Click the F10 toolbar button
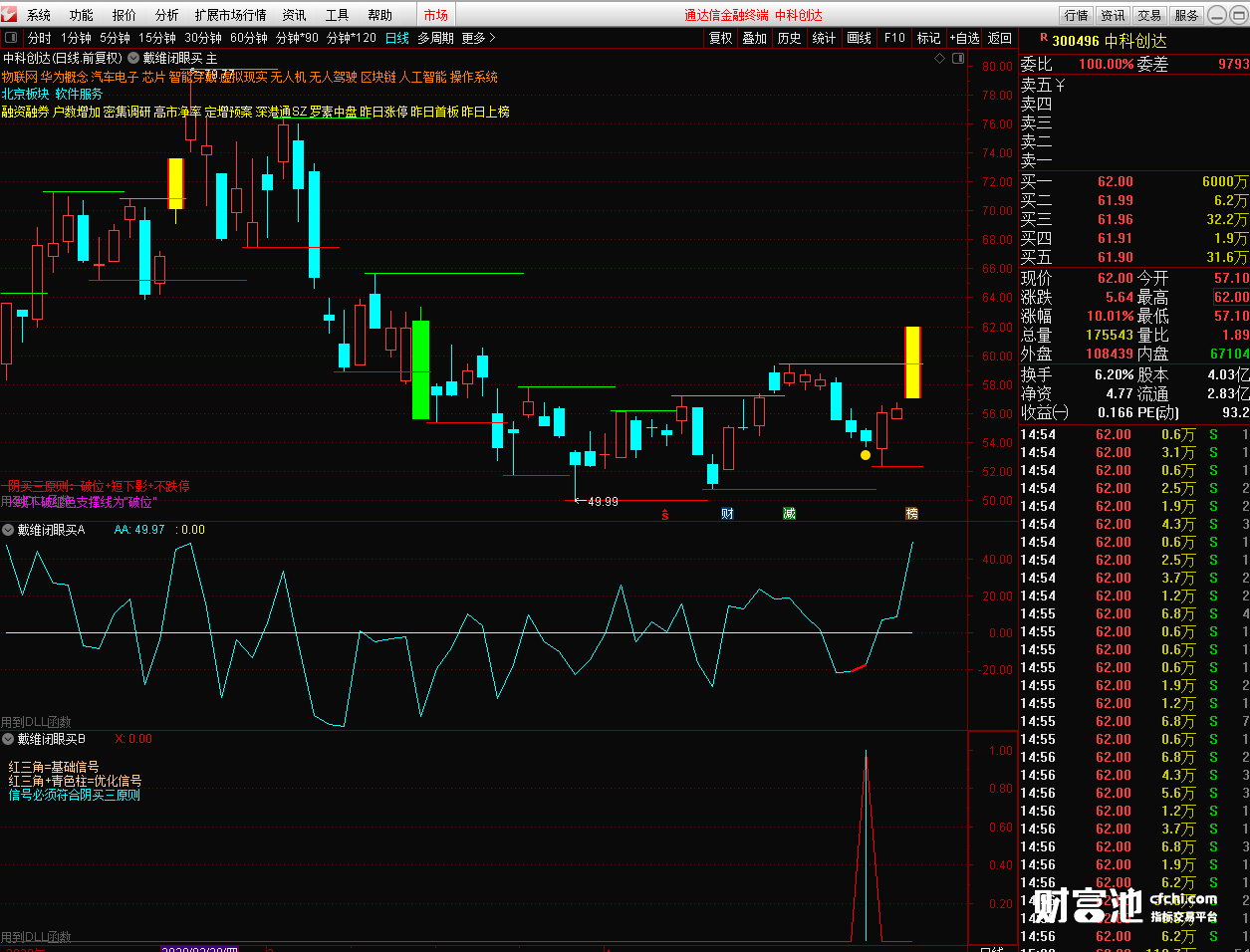This screenshot has height=952, width=1250. pyautogui.click(x=894, y=38)
